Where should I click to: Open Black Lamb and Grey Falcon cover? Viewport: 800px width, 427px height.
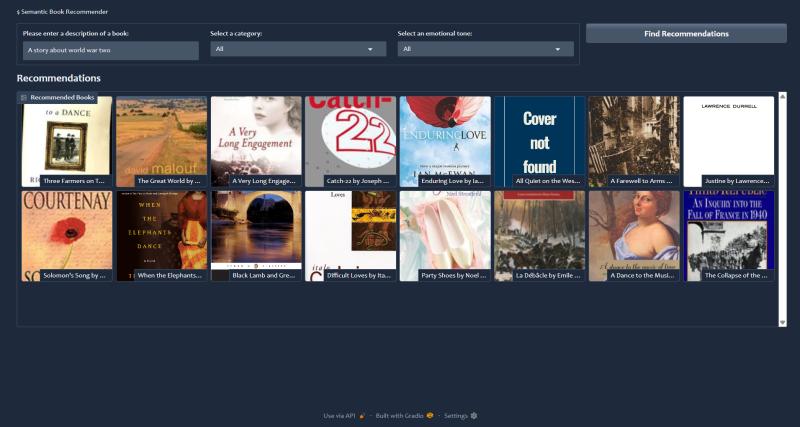[x=256, y=236]
